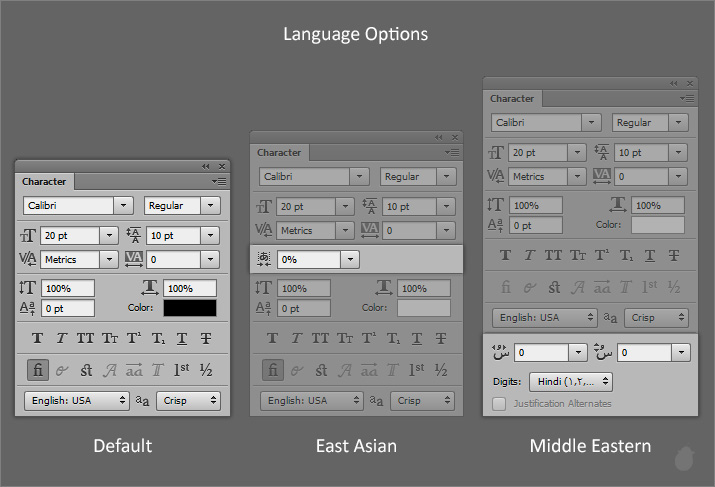The height and width of the screenshot is (487, 715).
Task: Enable All Caps in the Default panel
Action: click(x=85, y=338)
